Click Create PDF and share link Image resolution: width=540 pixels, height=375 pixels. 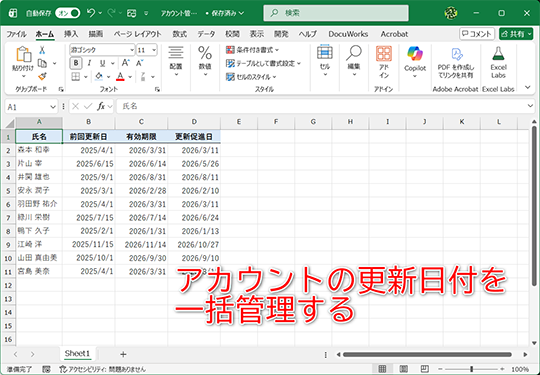click(456, 63)
